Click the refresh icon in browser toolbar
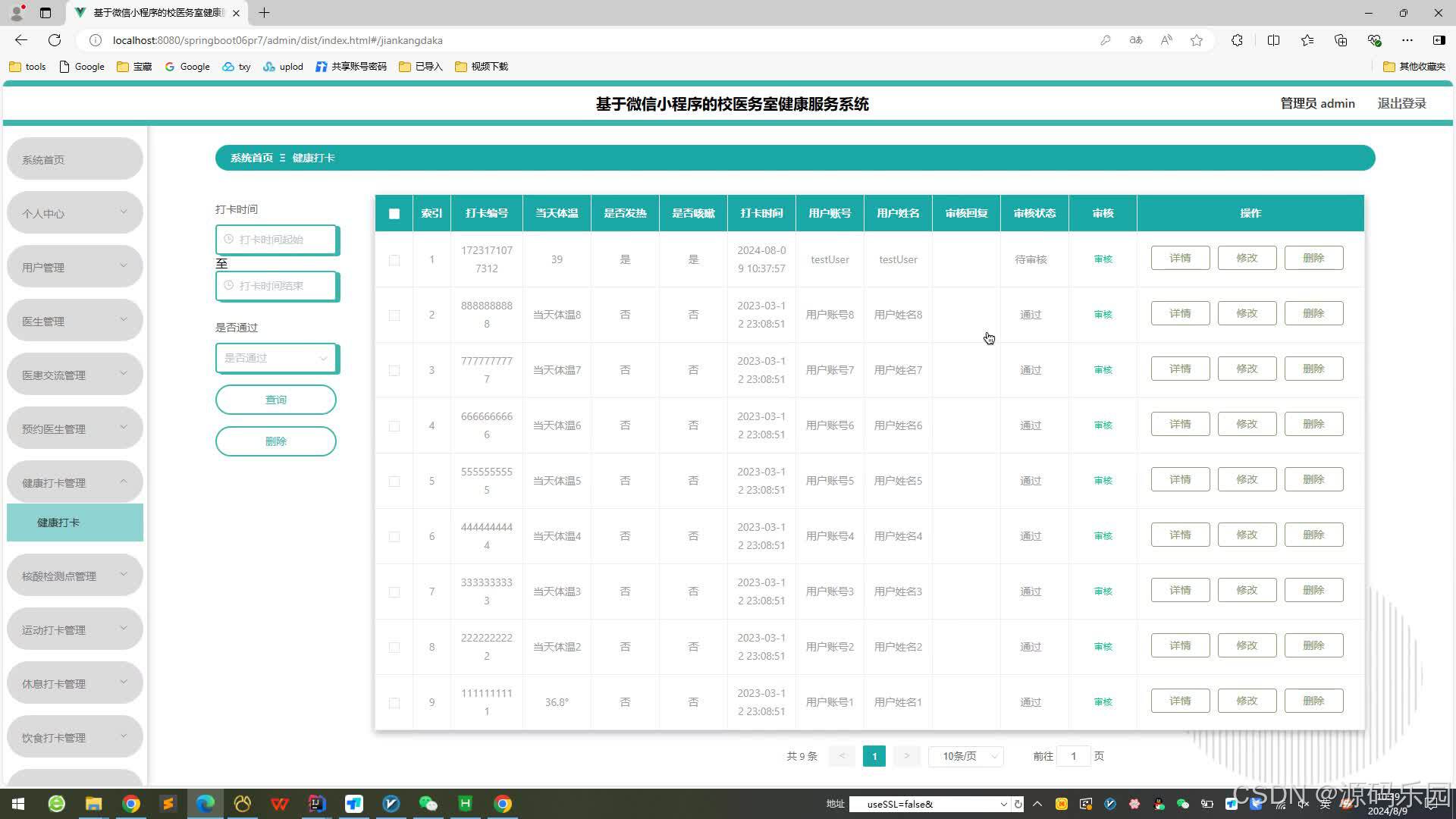Viewport: 1456px width, 819px height. 54,40
